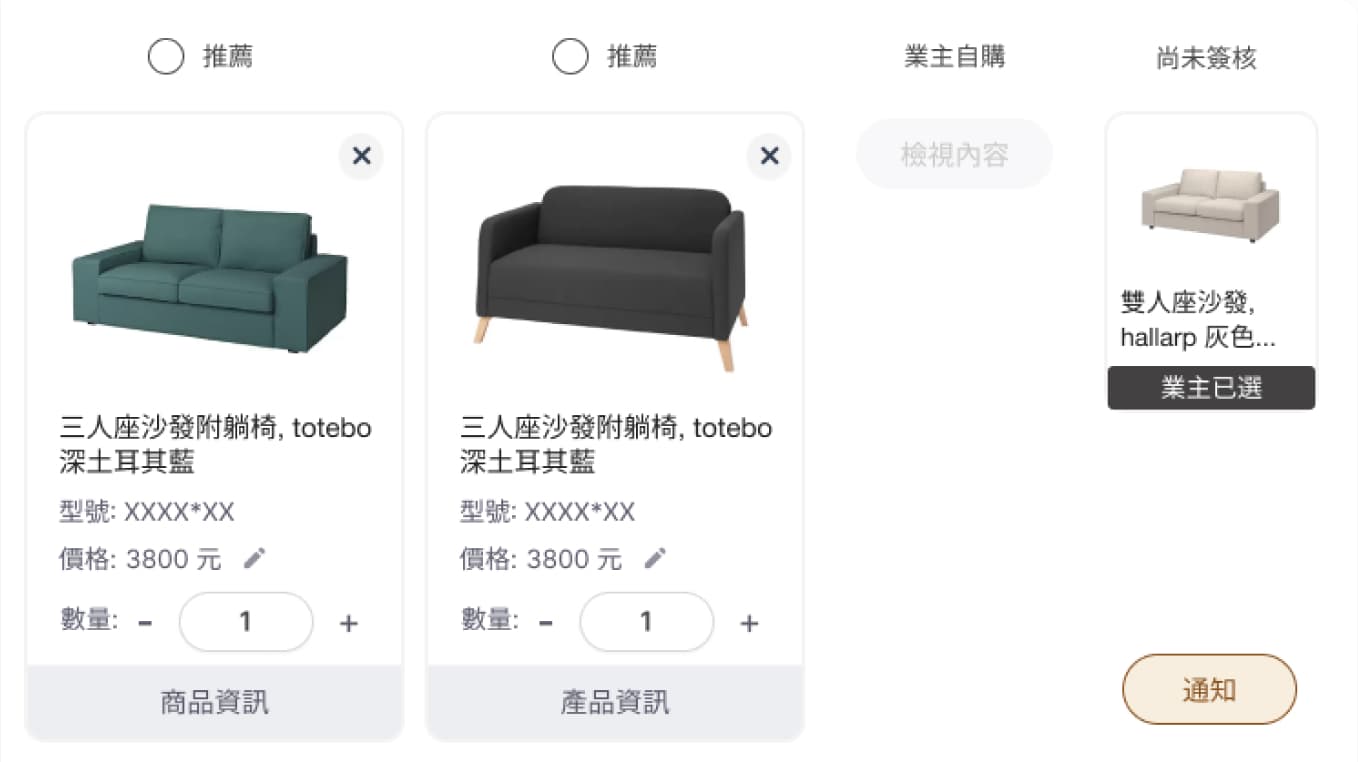This screenshot has width=1358, height=762.
Task: Remove the green sofa card with X
Action: tap(361, 156)
